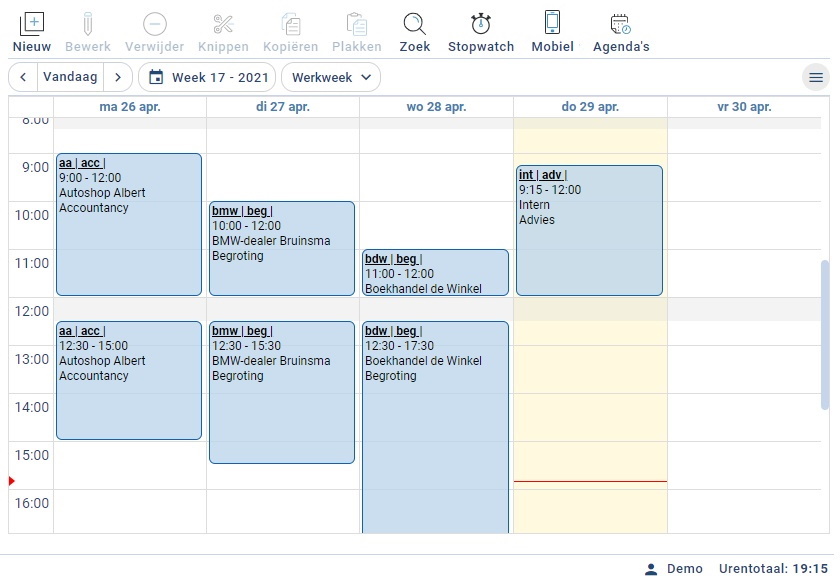Click the Knippen scissors icon
This screenshot has width=840, height=578.
tap(223, 24)
